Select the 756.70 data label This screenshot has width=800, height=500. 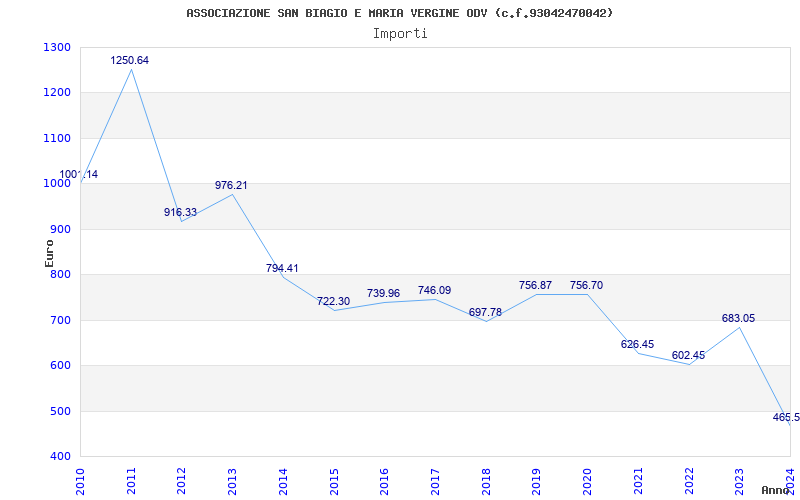(586, 286)
